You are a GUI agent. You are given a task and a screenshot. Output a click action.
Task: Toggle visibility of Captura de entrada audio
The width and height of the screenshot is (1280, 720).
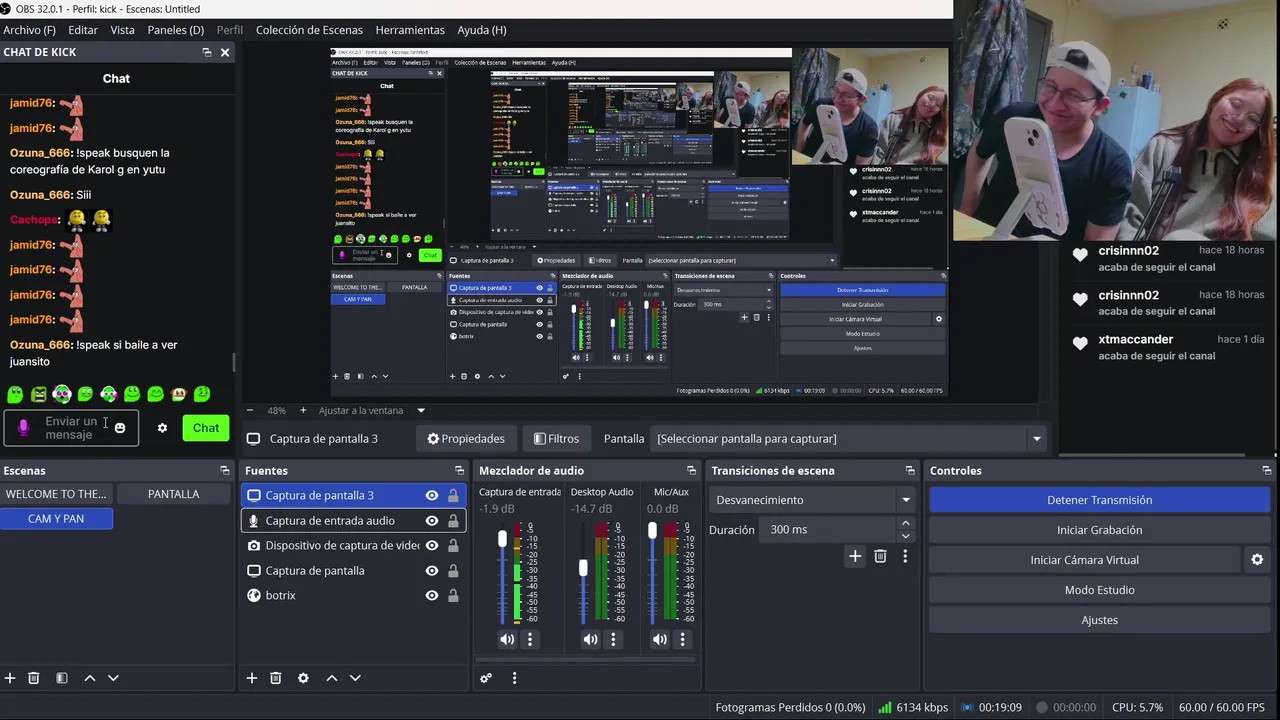coord(432,520)
